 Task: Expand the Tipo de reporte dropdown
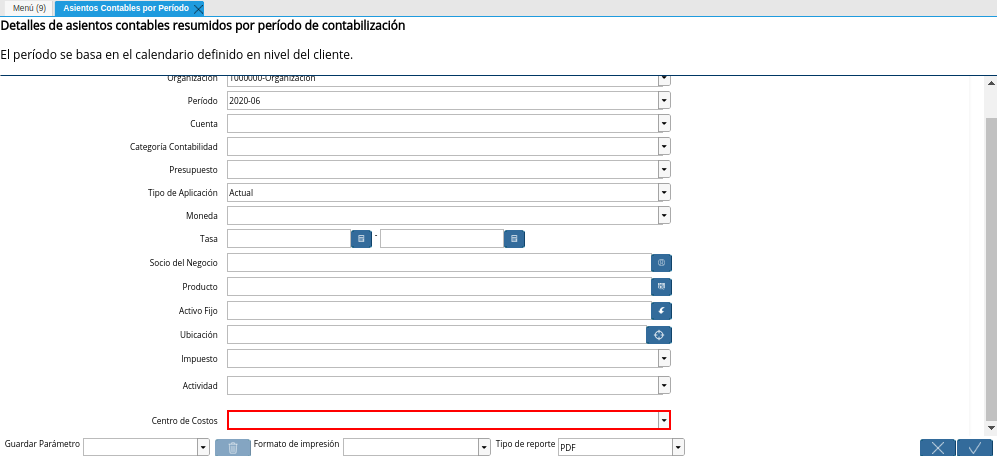[678, 448]
